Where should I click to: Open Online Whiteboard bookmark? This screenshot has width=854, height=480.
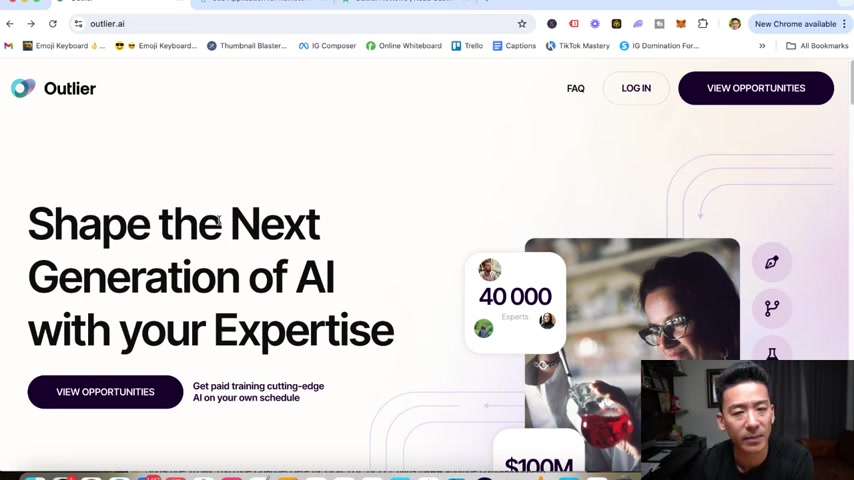tap(404, 46)
